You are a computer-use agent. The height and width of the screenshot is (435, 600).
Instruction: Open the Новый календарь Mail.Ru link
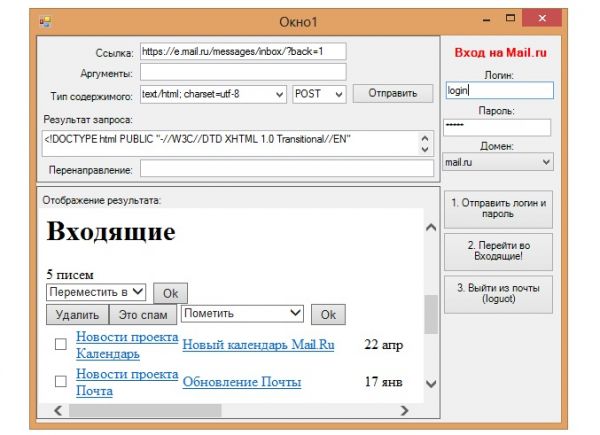pyautogui.click(x=258, y=345)
